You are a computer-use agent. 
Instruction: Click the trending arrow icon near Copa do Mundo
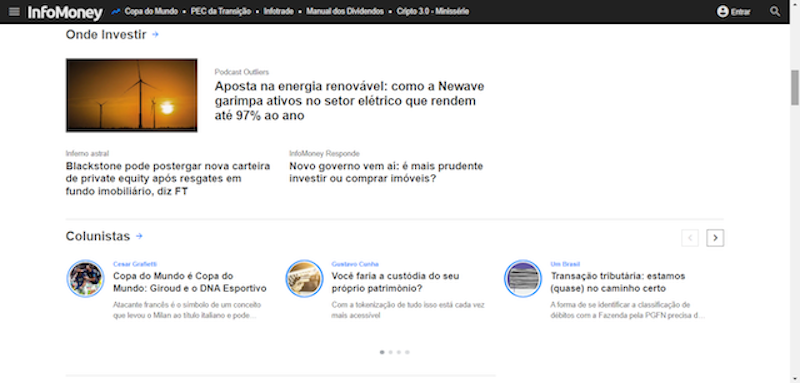116,12
